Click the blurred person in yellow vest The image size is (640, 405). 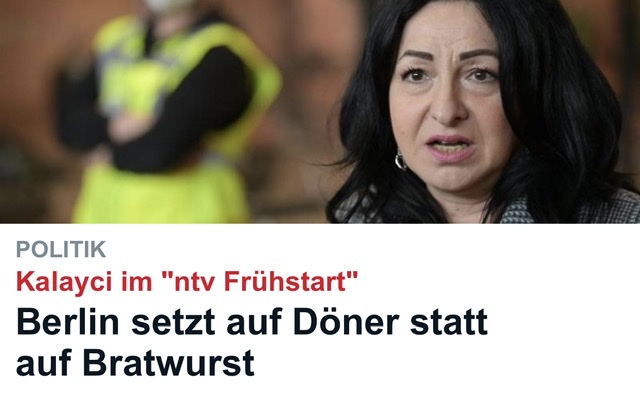169,112
